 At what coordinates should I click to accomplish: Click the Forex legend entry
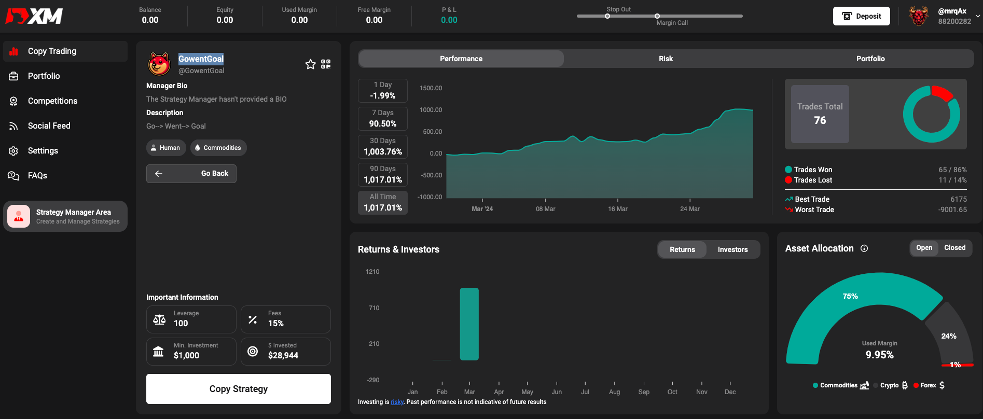[x=929, y=386]
